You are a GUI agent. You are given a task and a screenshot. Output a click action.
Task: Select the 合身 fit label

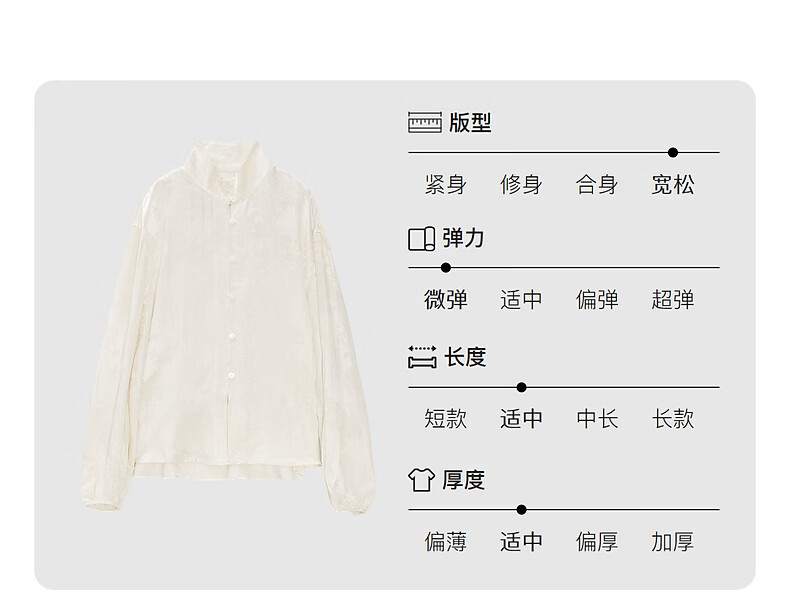pyautogui.click(x=597, y=184)
